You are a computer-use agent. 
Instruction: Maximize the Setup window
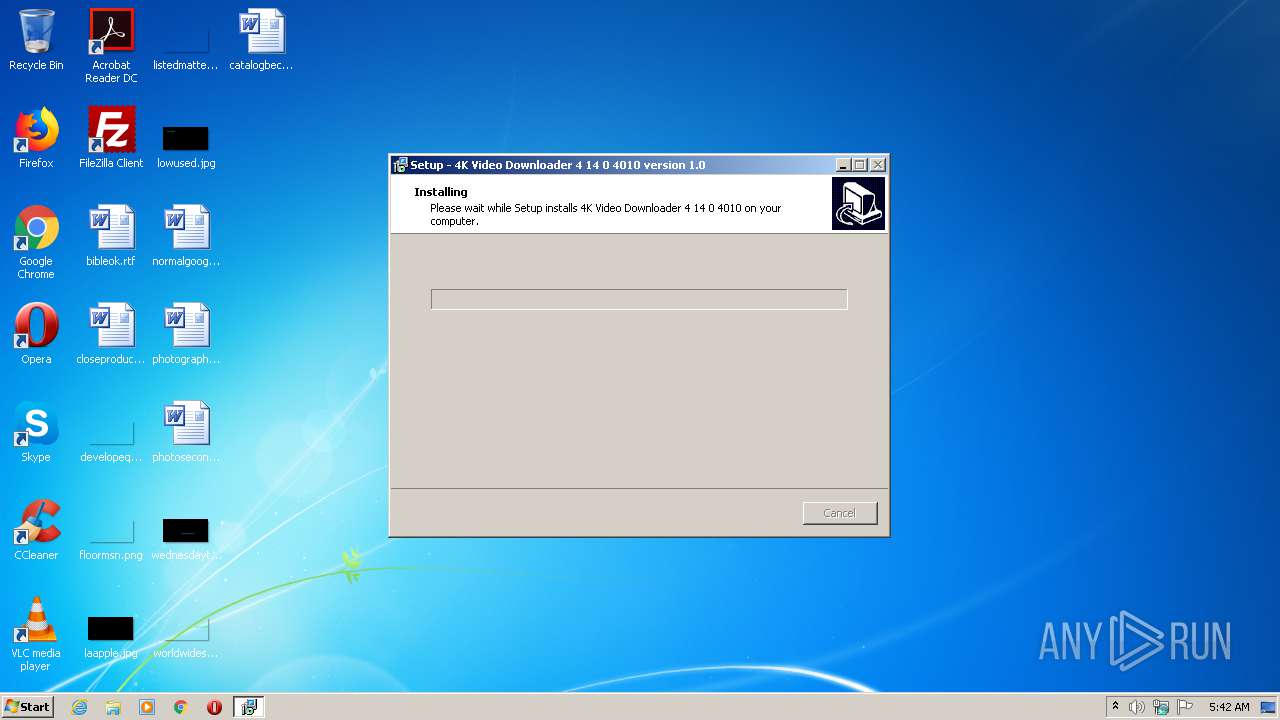[860, 165]
